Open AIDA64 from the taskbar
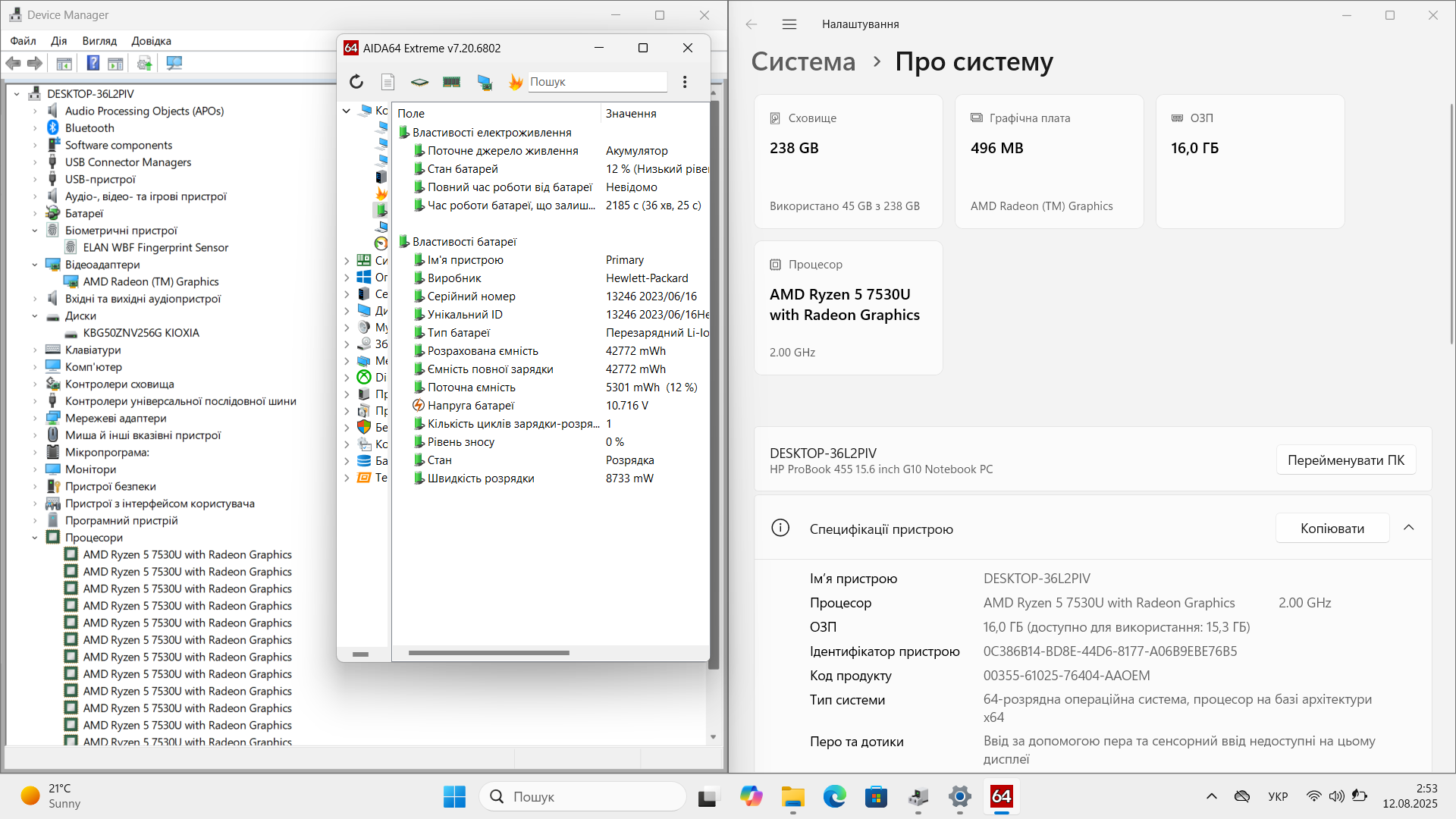This screenshot has width=1456, height=819. click(x=1001, y=796)
